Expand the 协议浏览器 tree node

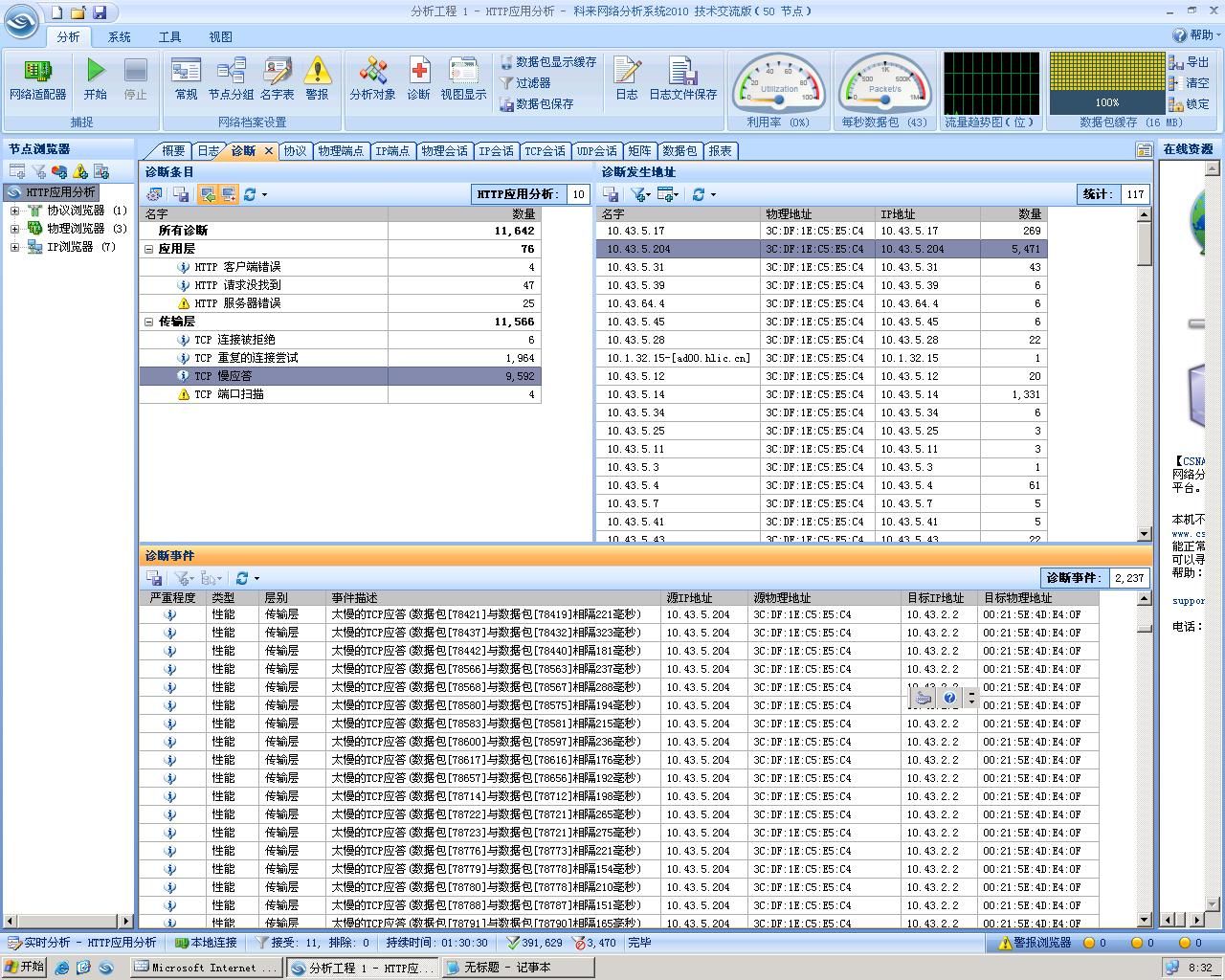[x=14, y=211]
